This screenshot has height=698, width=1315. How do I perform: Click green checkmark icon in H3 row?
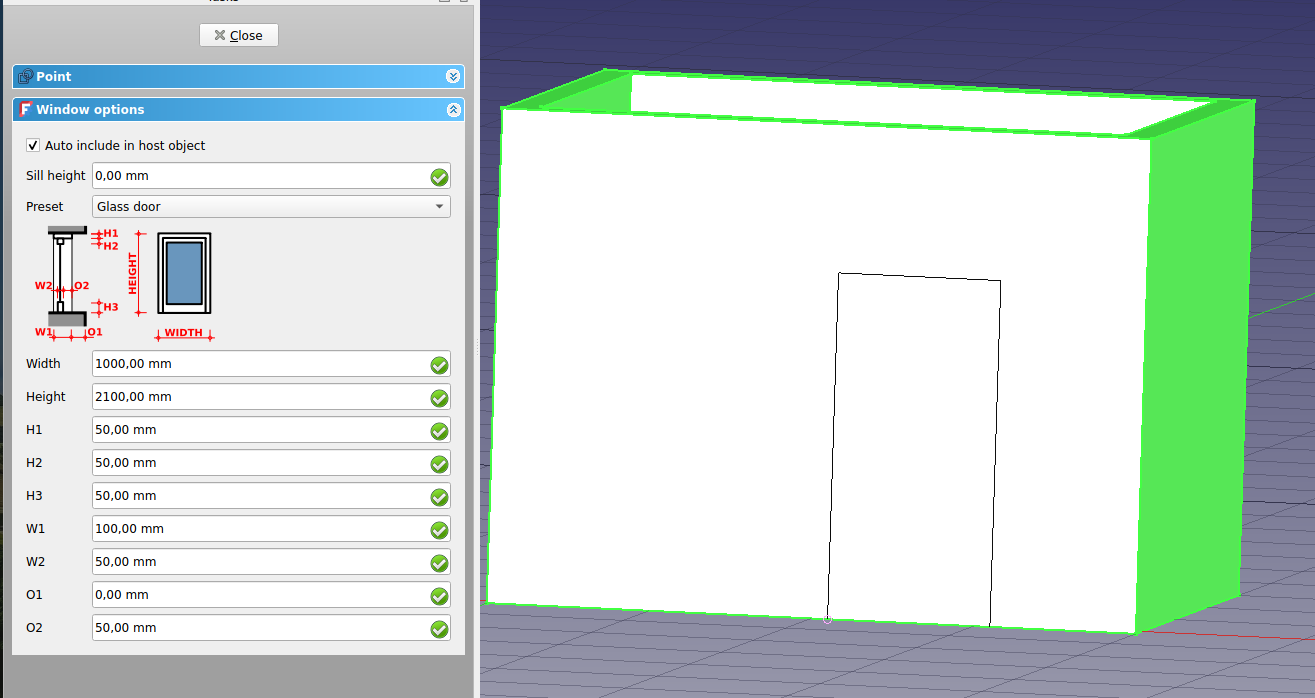tap(439, 497)
